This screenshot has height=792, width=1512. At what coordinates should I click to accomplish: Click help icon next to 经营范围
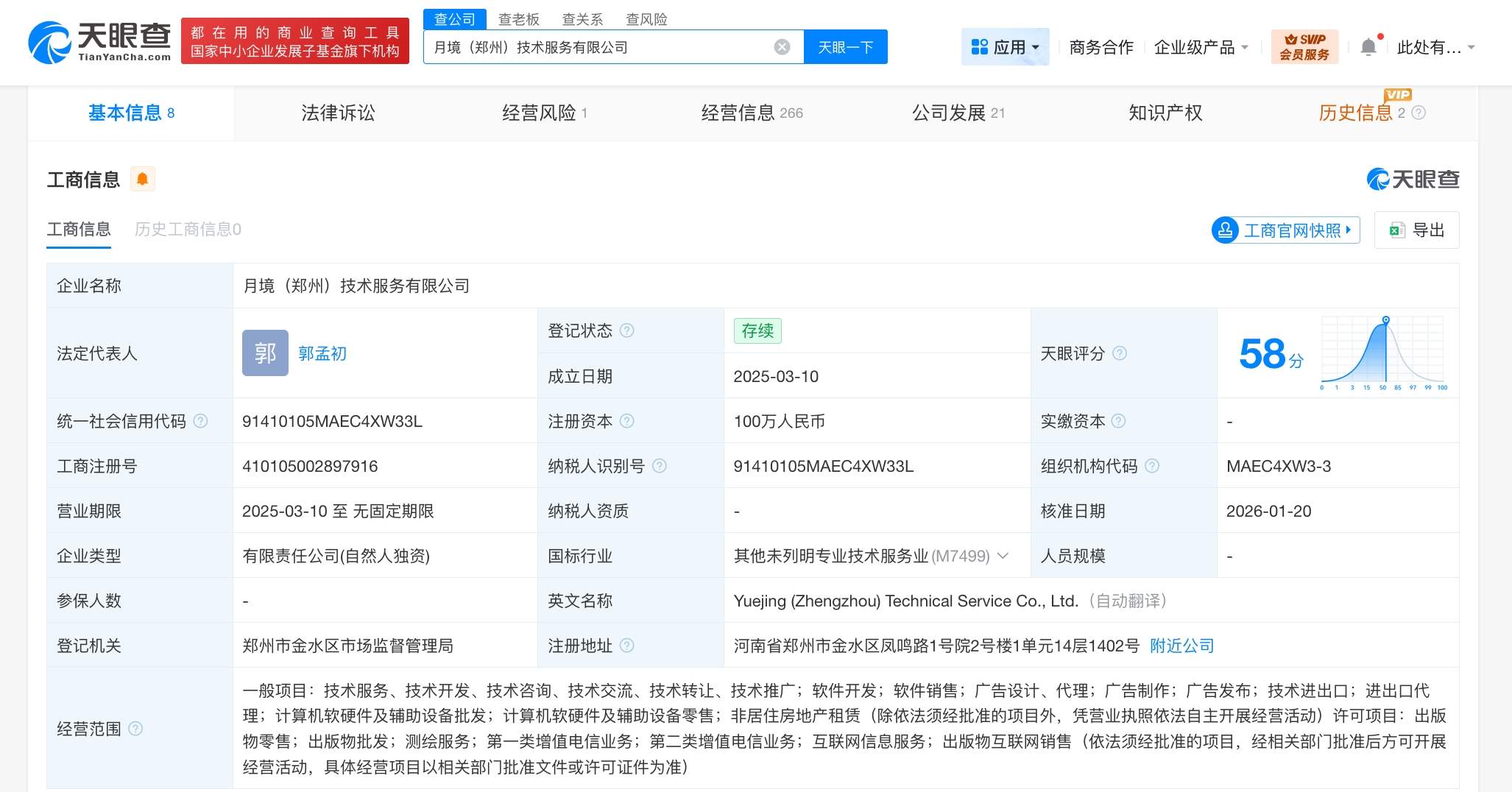[x=135, y=729]
